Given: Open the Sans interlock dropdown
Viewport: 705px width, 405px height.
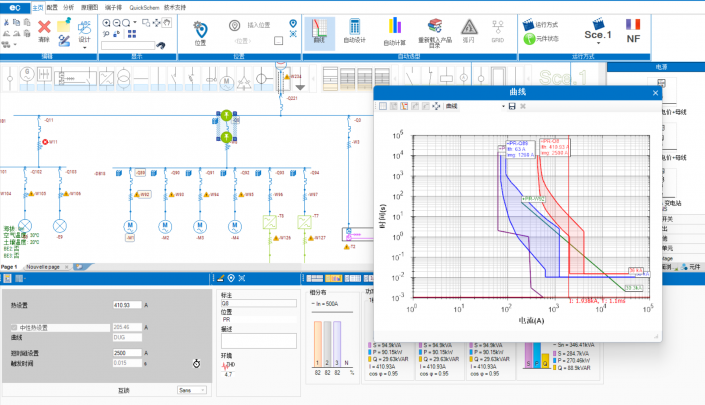Looking at the screenshot, I should (x=192, y=390).
